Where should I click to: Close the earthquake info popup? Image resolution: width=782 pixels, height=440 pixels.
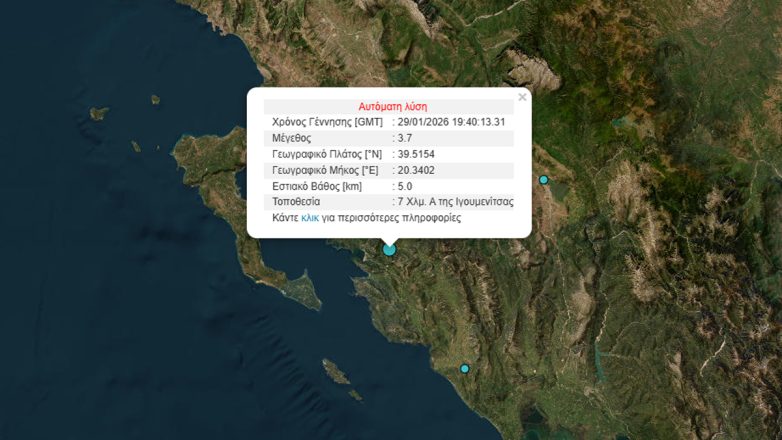tap(522, 97)
